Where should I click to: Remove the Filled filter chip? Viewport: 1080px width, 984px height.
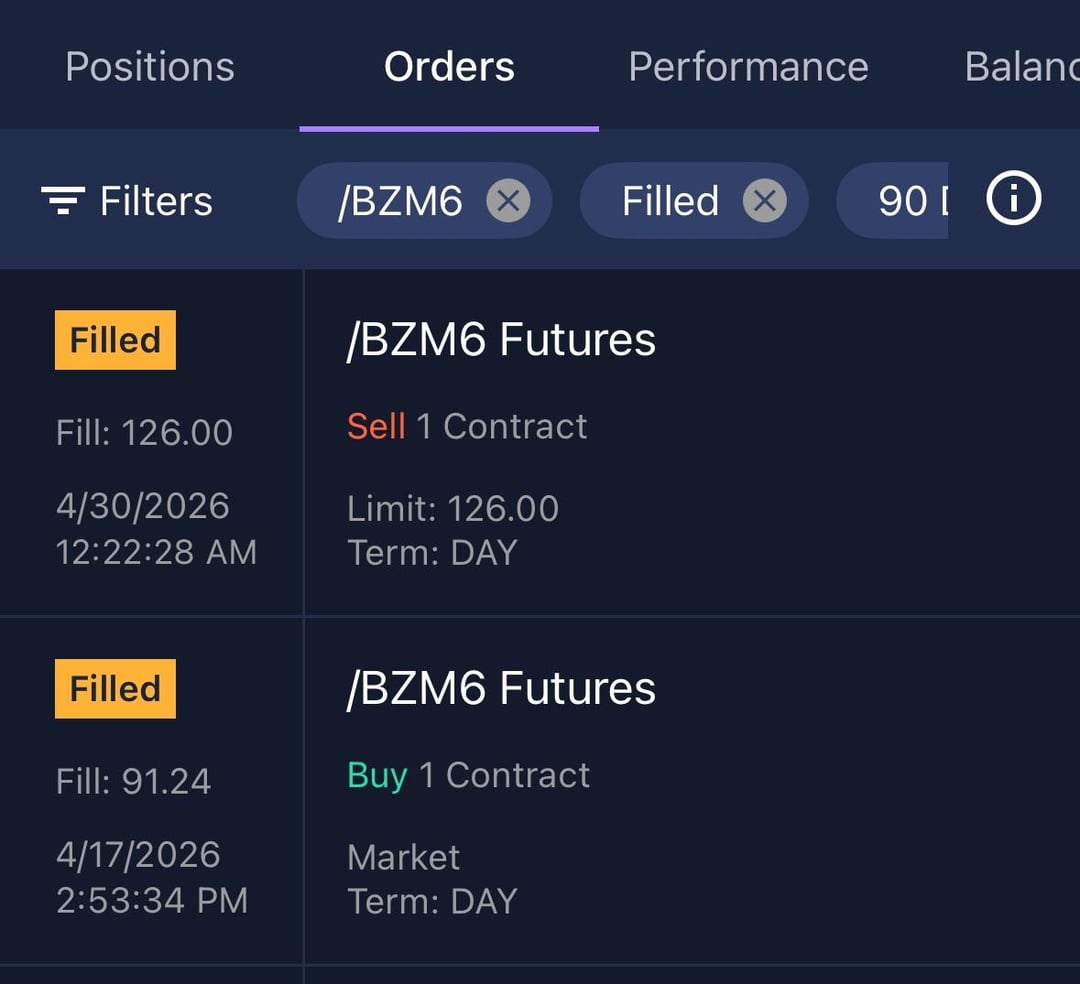764,202
